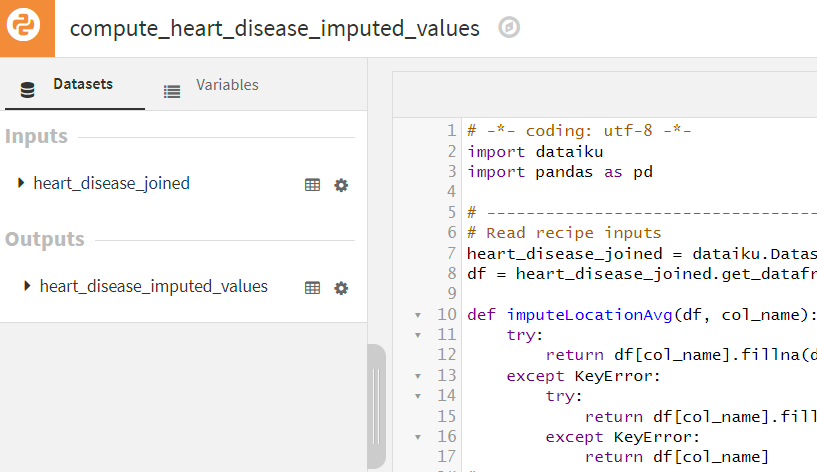Click line number 1 in the gutter
The width and height of the screenshot is (817, 472).
click(451, 130)
